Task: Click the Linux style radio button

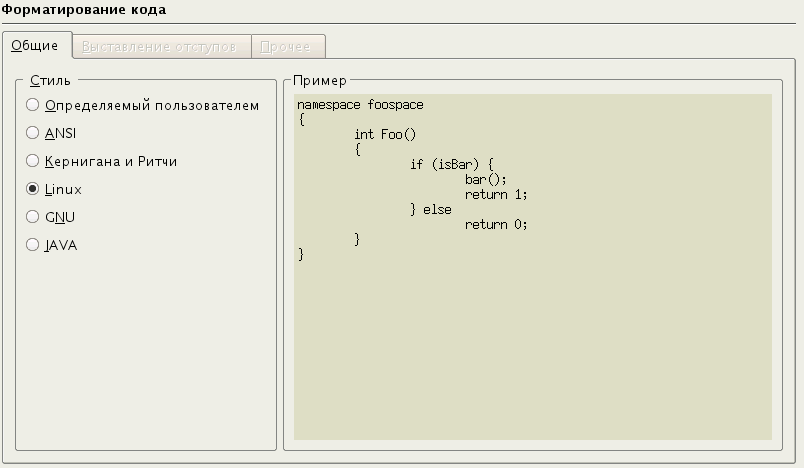Action: coord(33,189)
